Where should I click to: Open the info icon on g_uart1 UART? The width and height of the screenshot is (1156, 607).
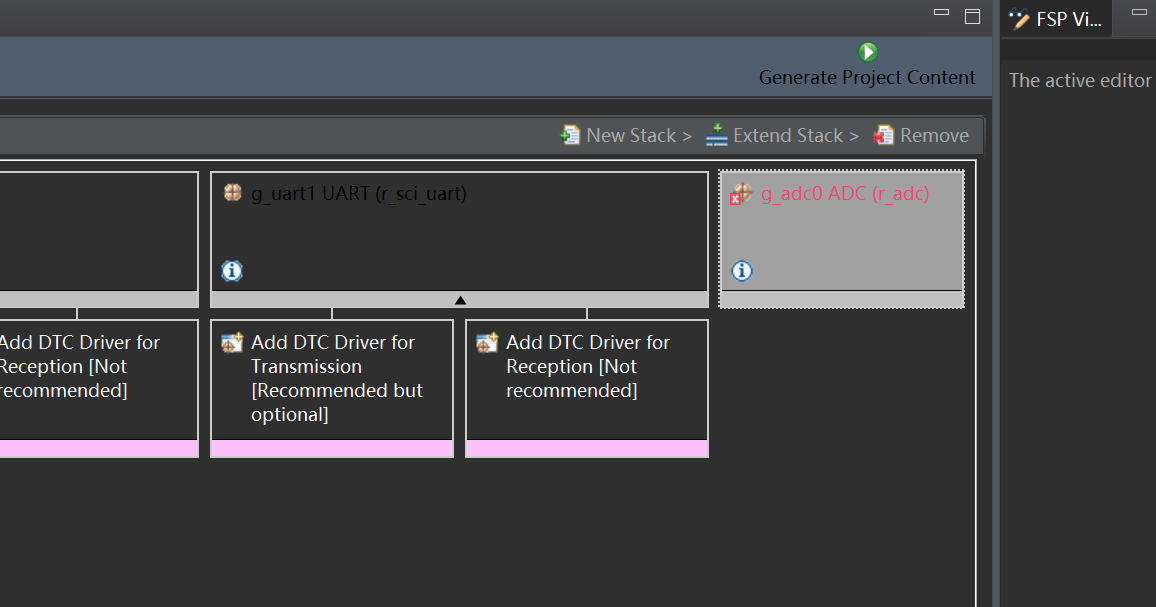coord(232,271)
